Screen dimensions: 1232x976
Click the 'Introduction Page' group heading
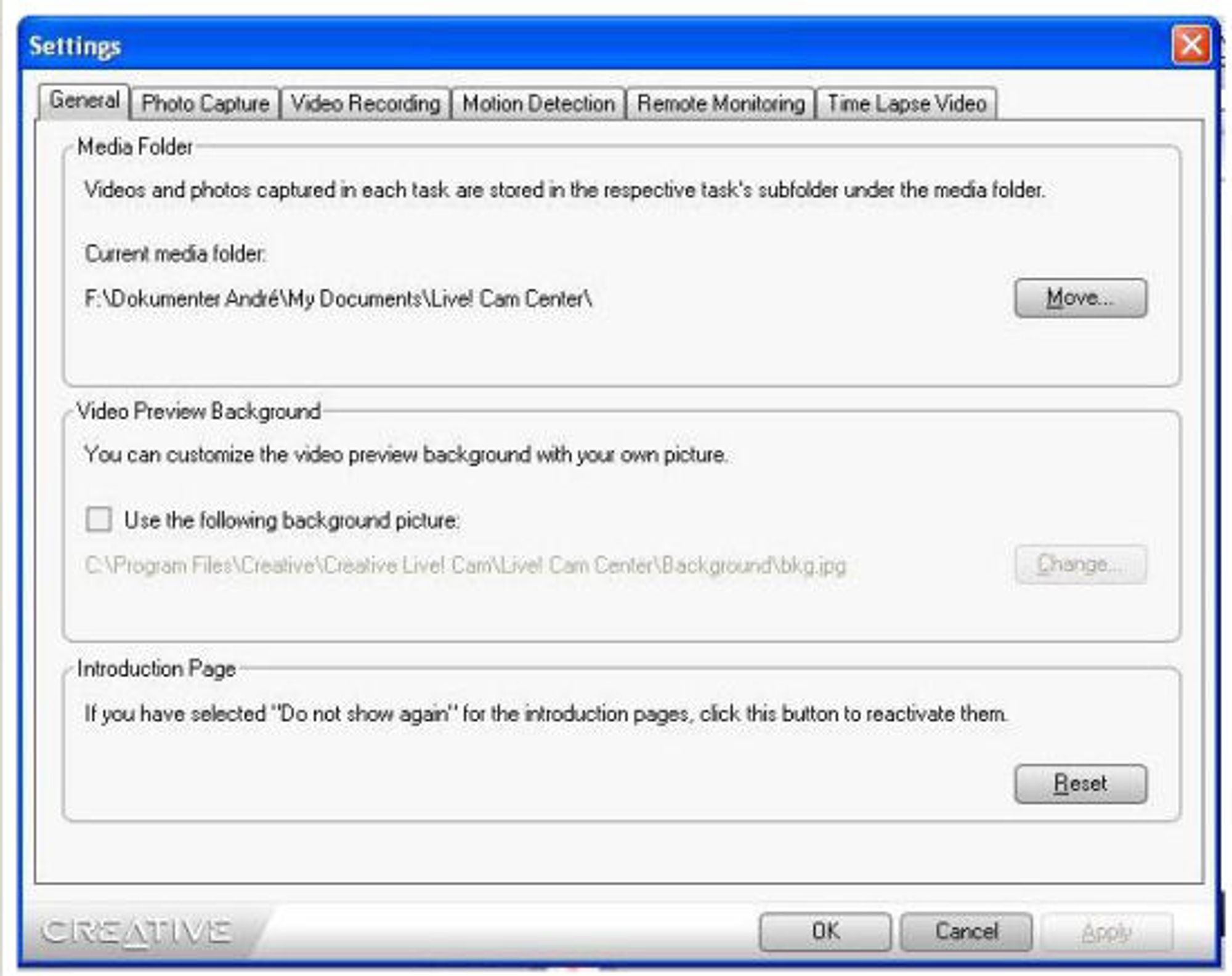coord(156,669)
